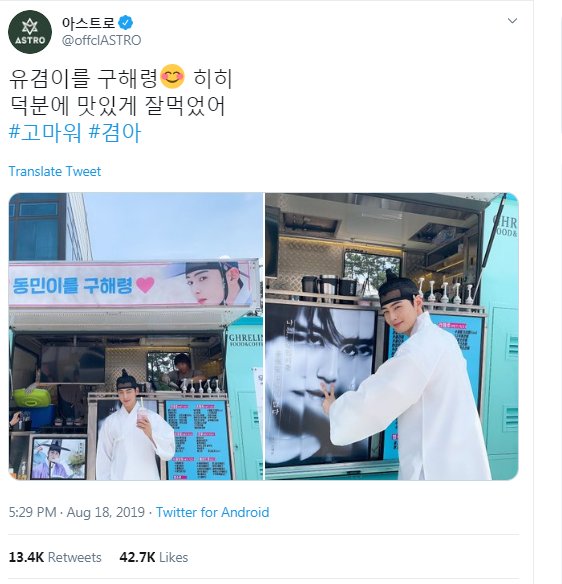Expand the tweet options chevron menu
562x584 pixels.
[512, 21]
